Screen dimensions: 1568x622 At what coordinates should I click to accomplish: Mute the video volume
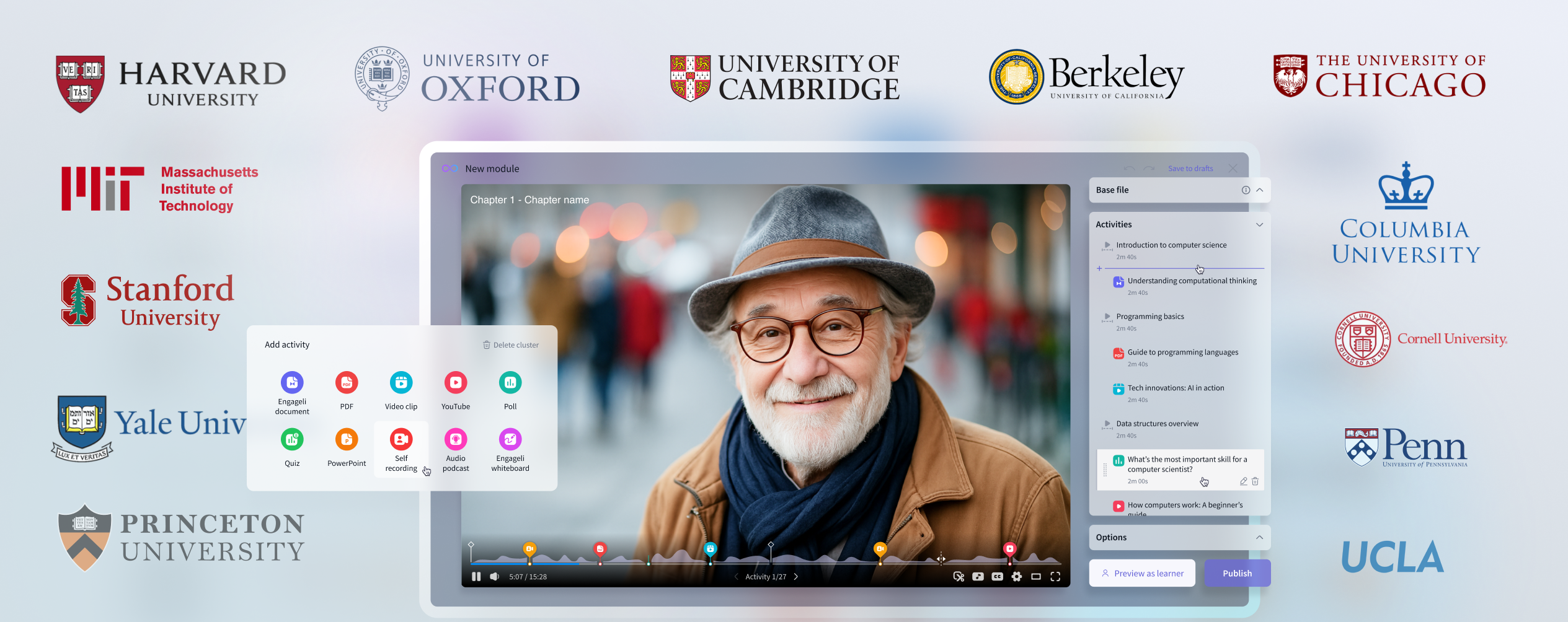tap(494, 577)
